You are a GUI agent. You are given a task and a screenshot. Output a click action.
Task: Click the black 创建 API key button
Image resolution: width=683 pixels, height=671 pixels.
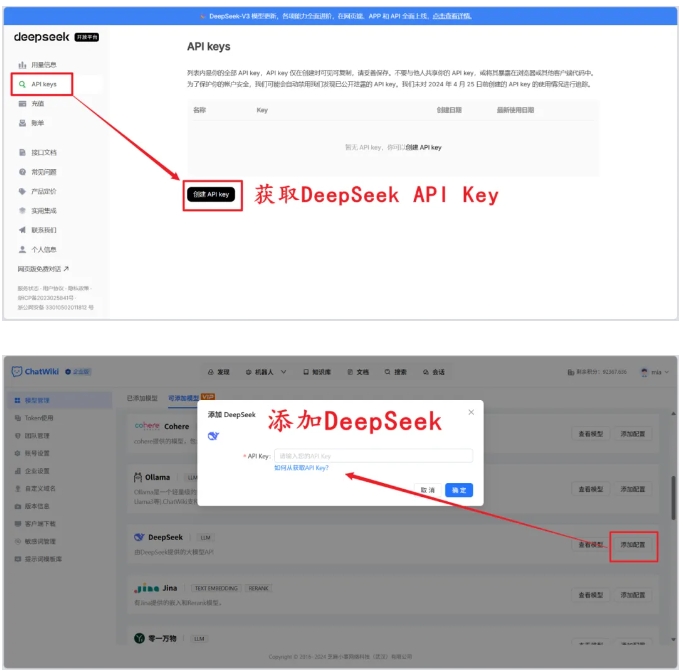click(x=211, y=194)
